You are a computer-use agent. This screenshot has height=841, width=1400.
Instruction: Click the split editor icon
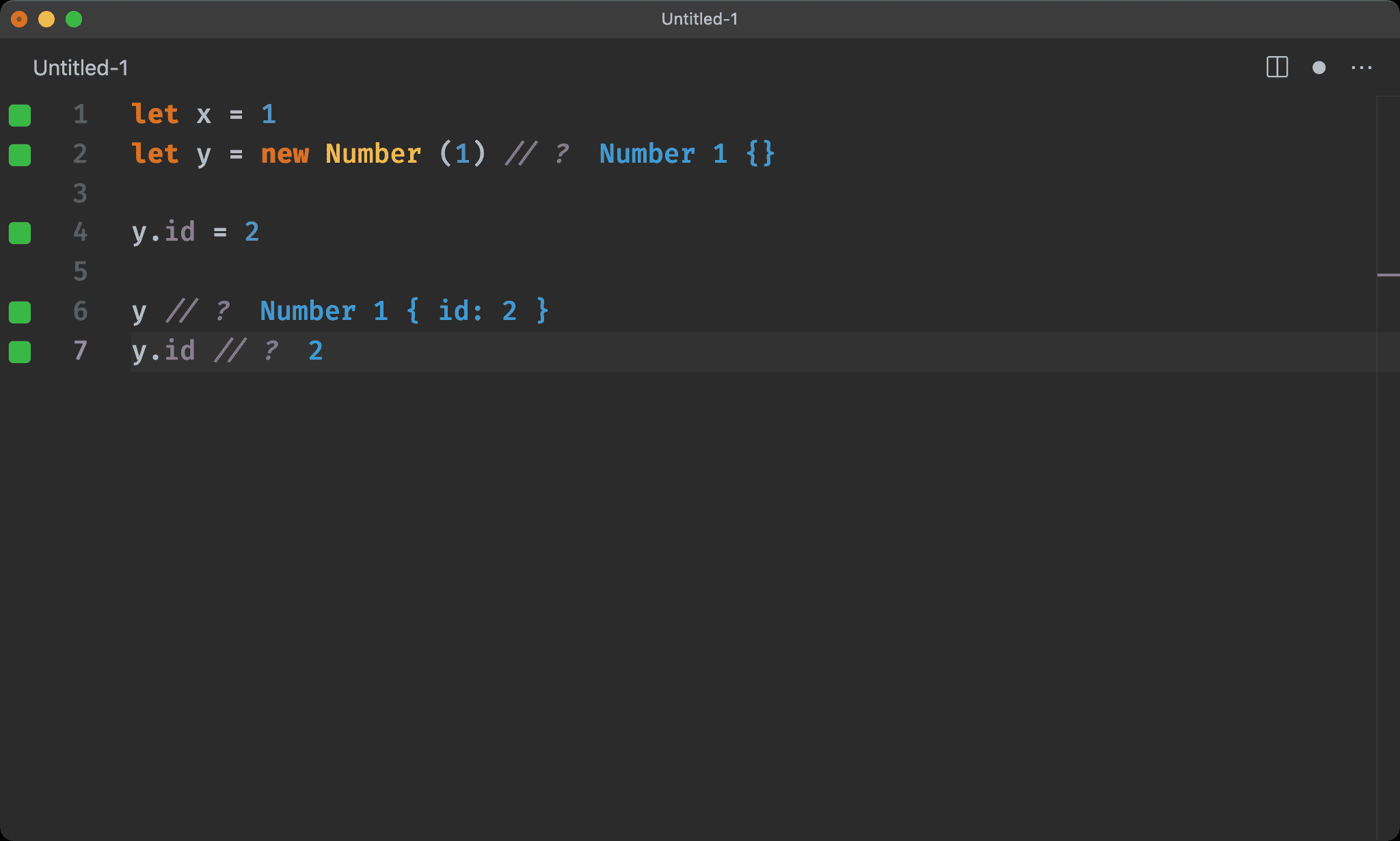pos(1277,67)
